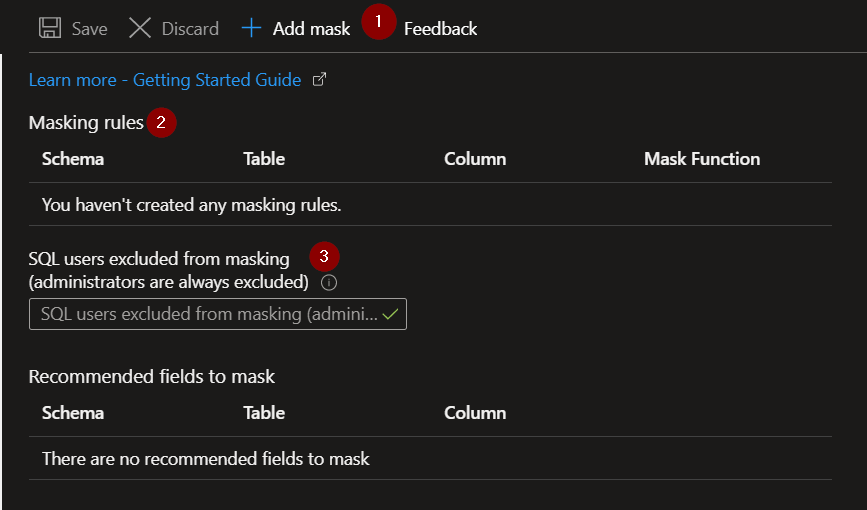Select 'There are no recommended fields to mask' row

(430, 459)
